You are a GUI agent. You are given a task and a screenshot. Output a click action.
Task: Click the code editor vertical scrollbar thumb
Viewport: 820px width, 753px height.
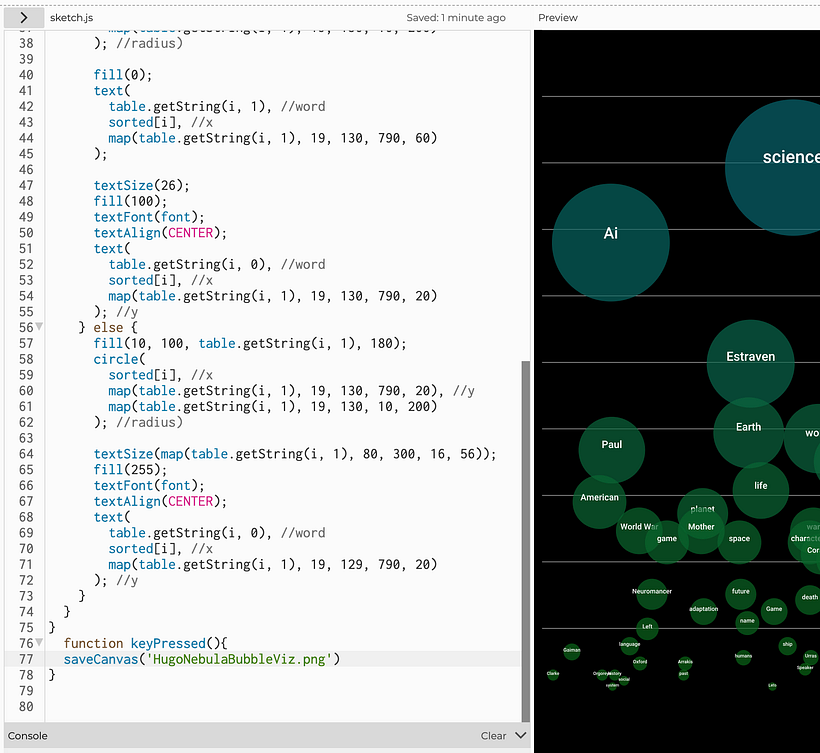coord(526,541)
